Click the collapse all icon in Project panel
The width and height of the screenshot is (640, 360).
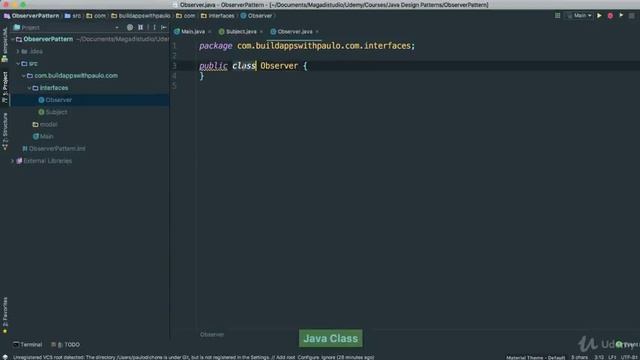tap(140, 27)
